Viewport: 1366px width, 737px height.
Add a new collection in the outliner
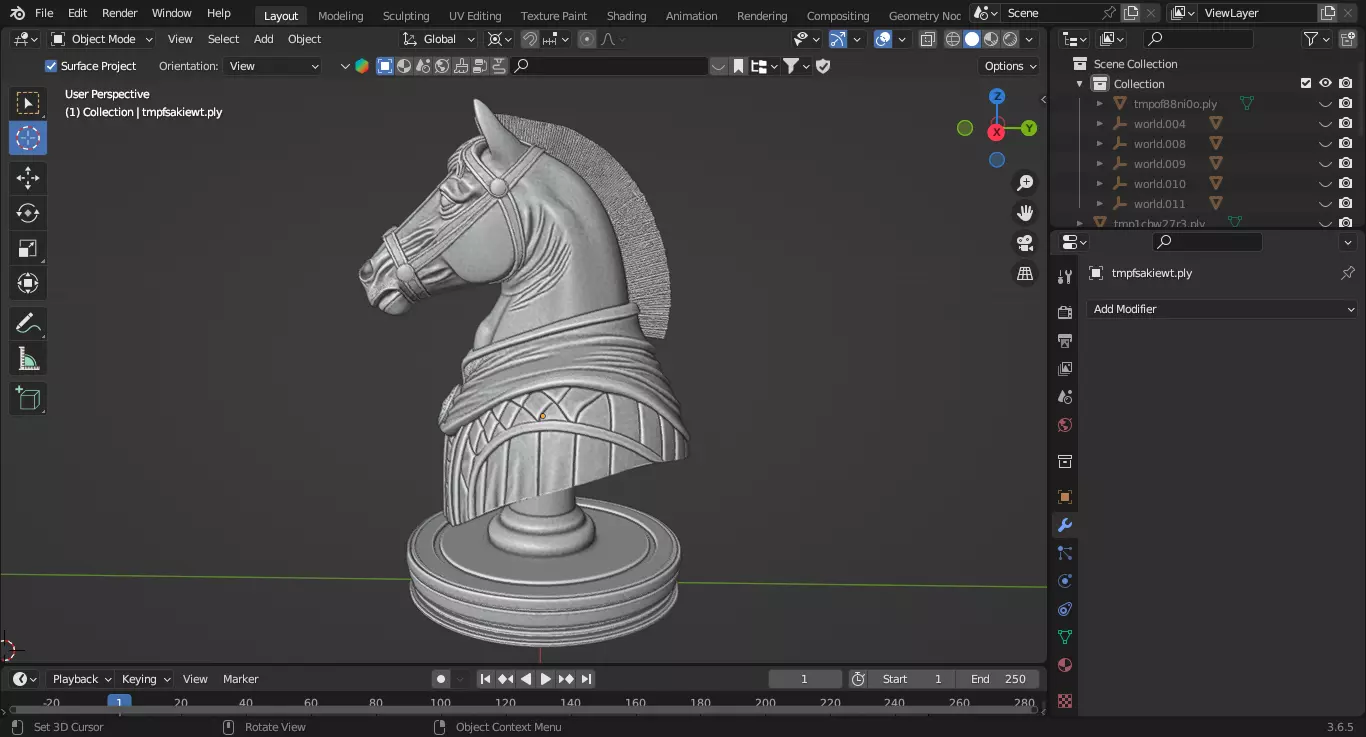tap(1347, 39)
